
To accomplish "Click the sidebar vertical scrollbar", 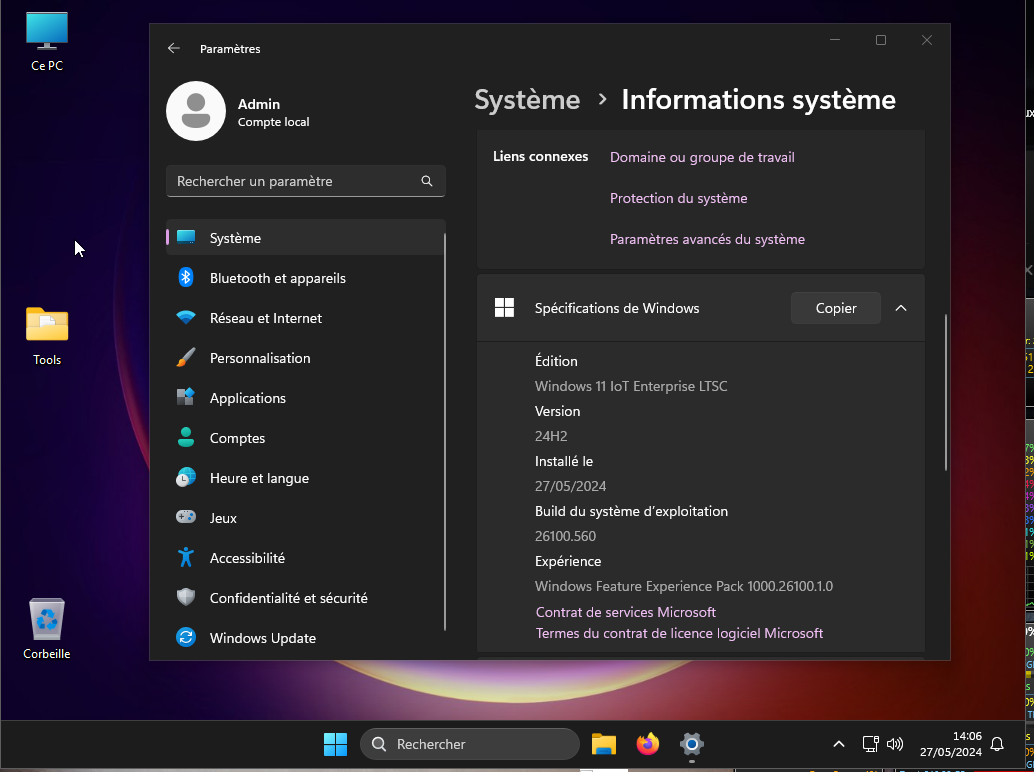I will coord(445,432).
